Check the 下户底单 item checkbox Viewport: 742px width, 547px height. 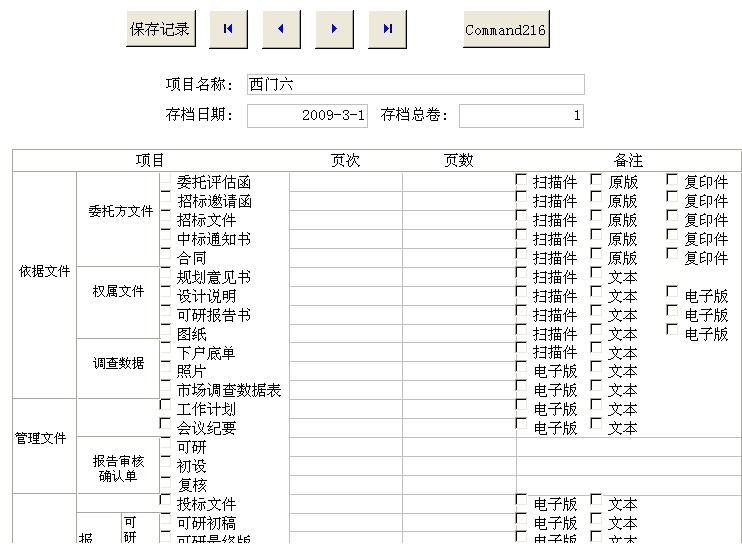click(x=165, y=348)
